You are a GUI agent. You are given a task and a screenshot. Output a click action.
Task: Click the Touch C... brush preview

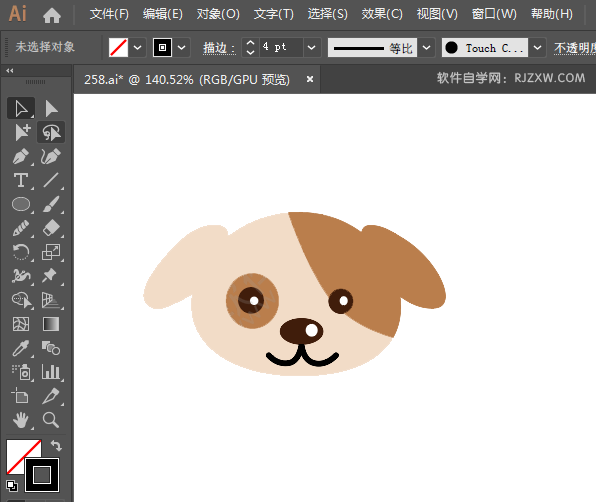(x=485, y=48)
